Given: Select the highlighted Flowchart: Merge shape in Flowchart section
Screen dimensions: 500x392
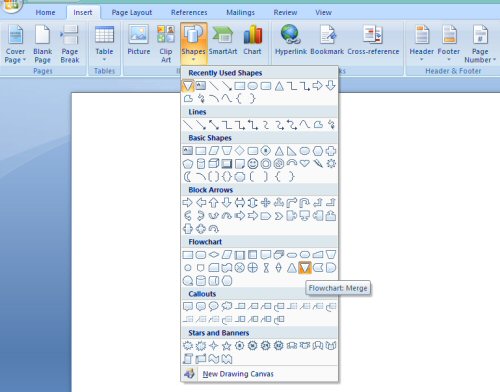Looking at the screenshot, I should point(305,268).
